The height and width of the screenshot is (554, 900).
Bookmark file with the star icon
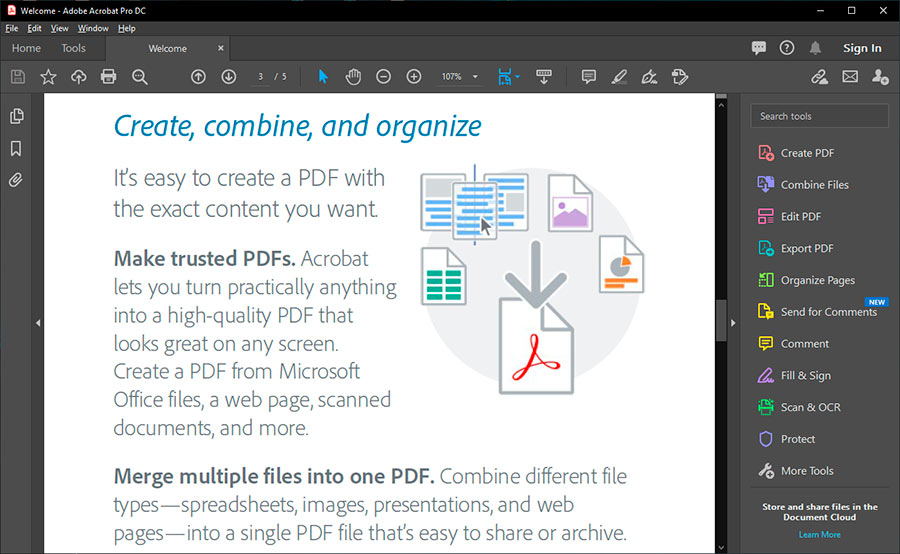(x=48, y=77)
